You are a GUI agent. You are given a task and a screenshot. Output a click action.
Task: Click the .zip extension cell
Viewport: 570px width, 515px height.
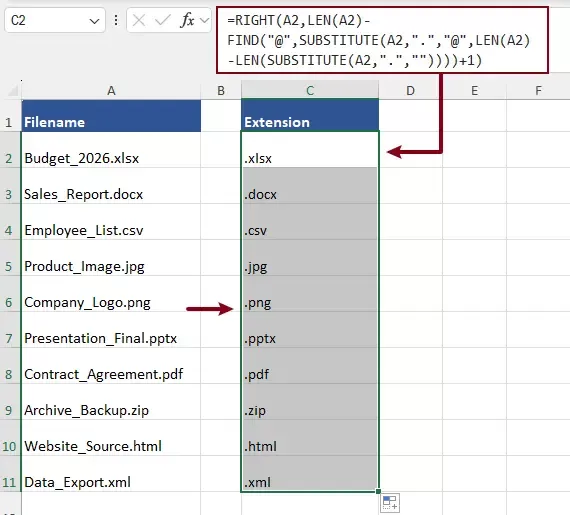pos(310,402)
